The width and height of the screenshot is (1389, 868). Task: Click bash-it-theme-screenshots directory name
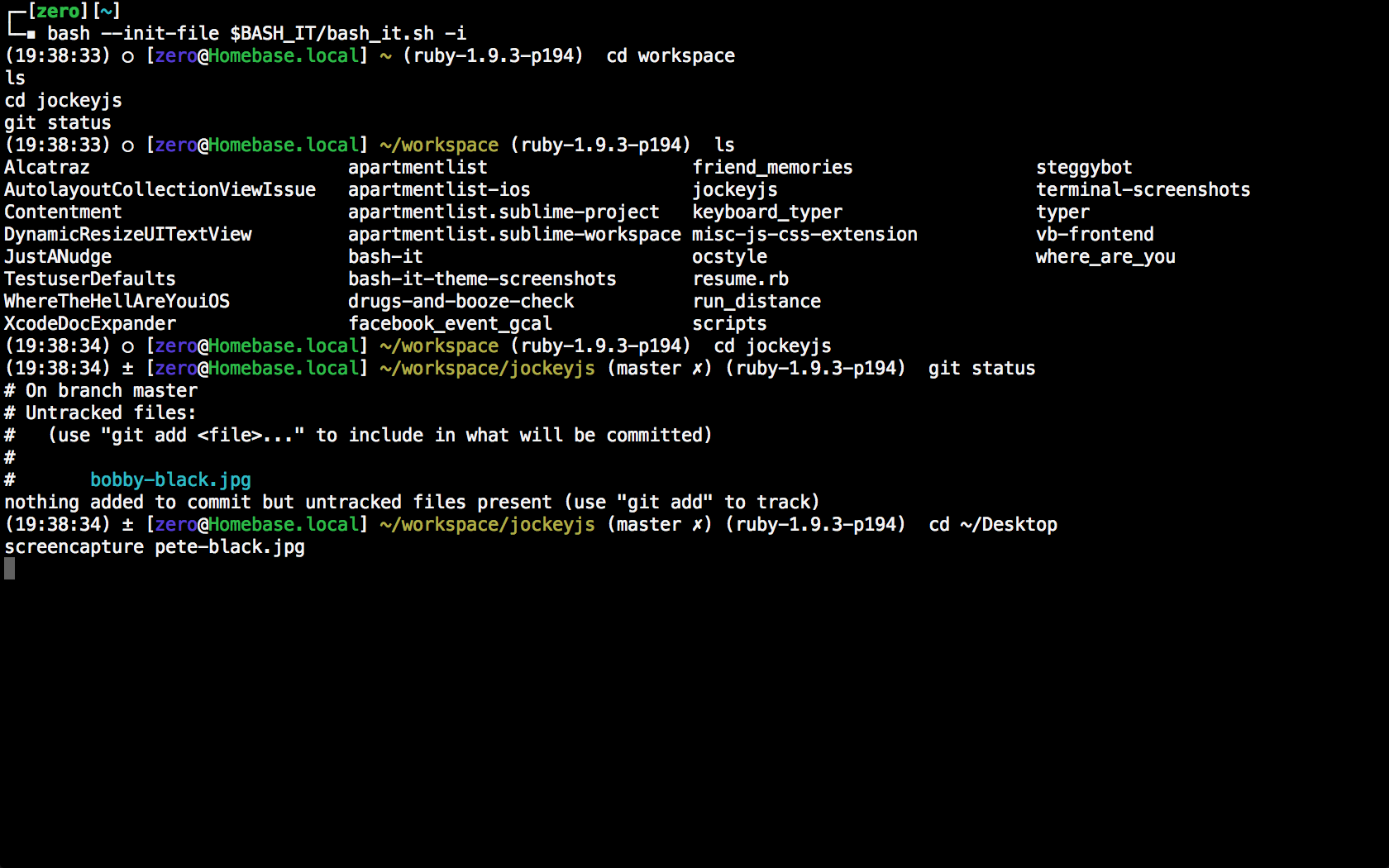tap(482, 279)
